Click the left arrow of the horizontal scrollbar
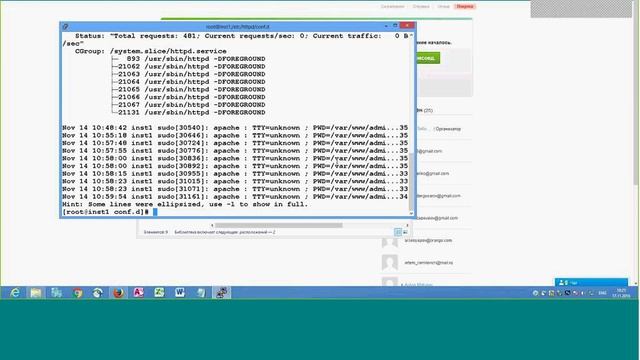The height and width of the screenshot is (360, 640). (212, 225)
